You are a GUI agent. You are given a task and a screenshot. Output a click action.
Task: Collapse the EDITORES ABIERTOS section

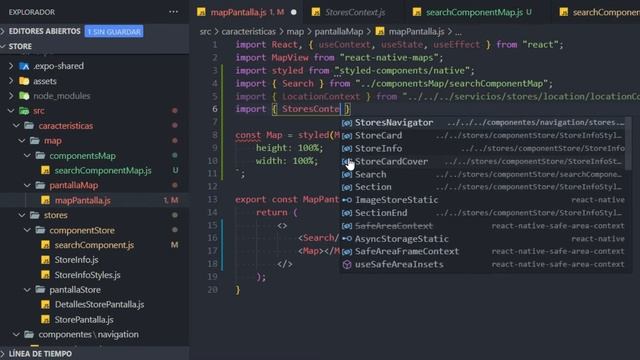pos(3,31)
